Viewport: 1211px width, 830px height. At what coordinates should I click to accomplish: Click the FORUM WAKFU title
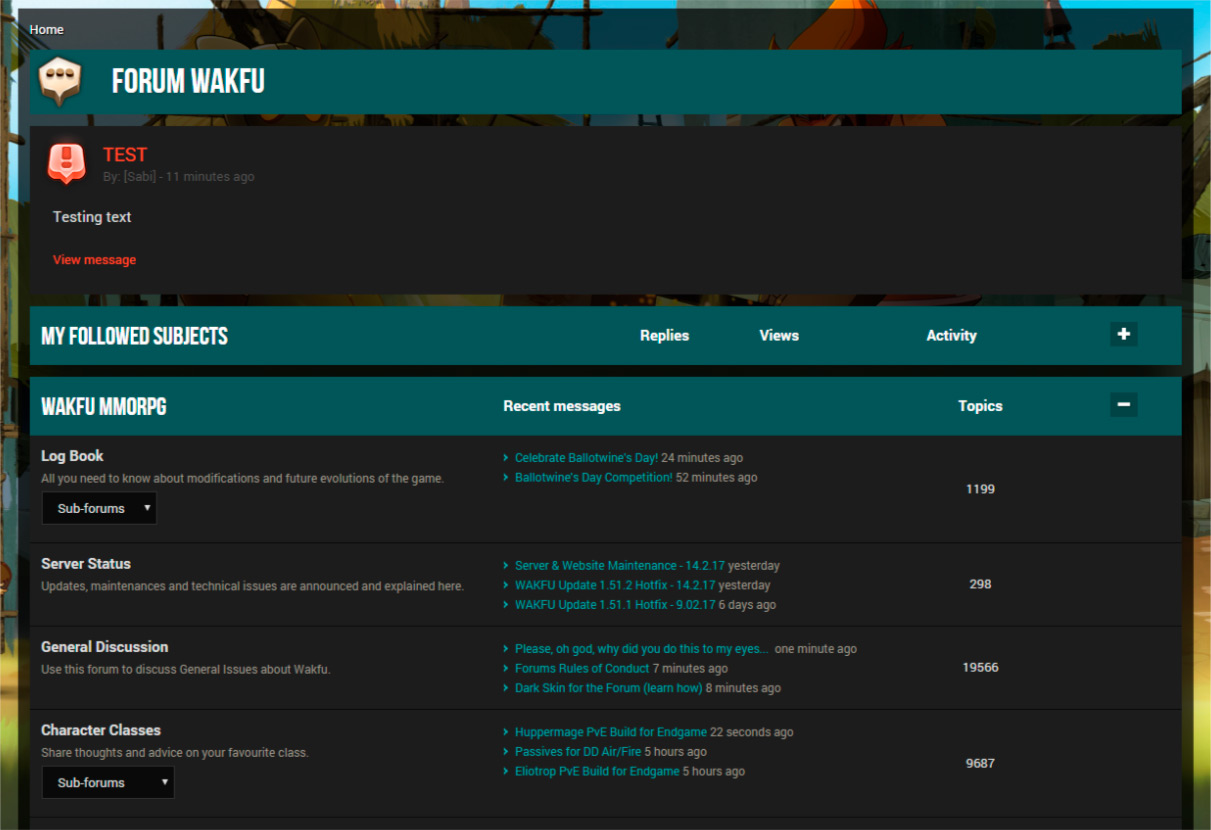pyautogui.click(x=188, y=81)
